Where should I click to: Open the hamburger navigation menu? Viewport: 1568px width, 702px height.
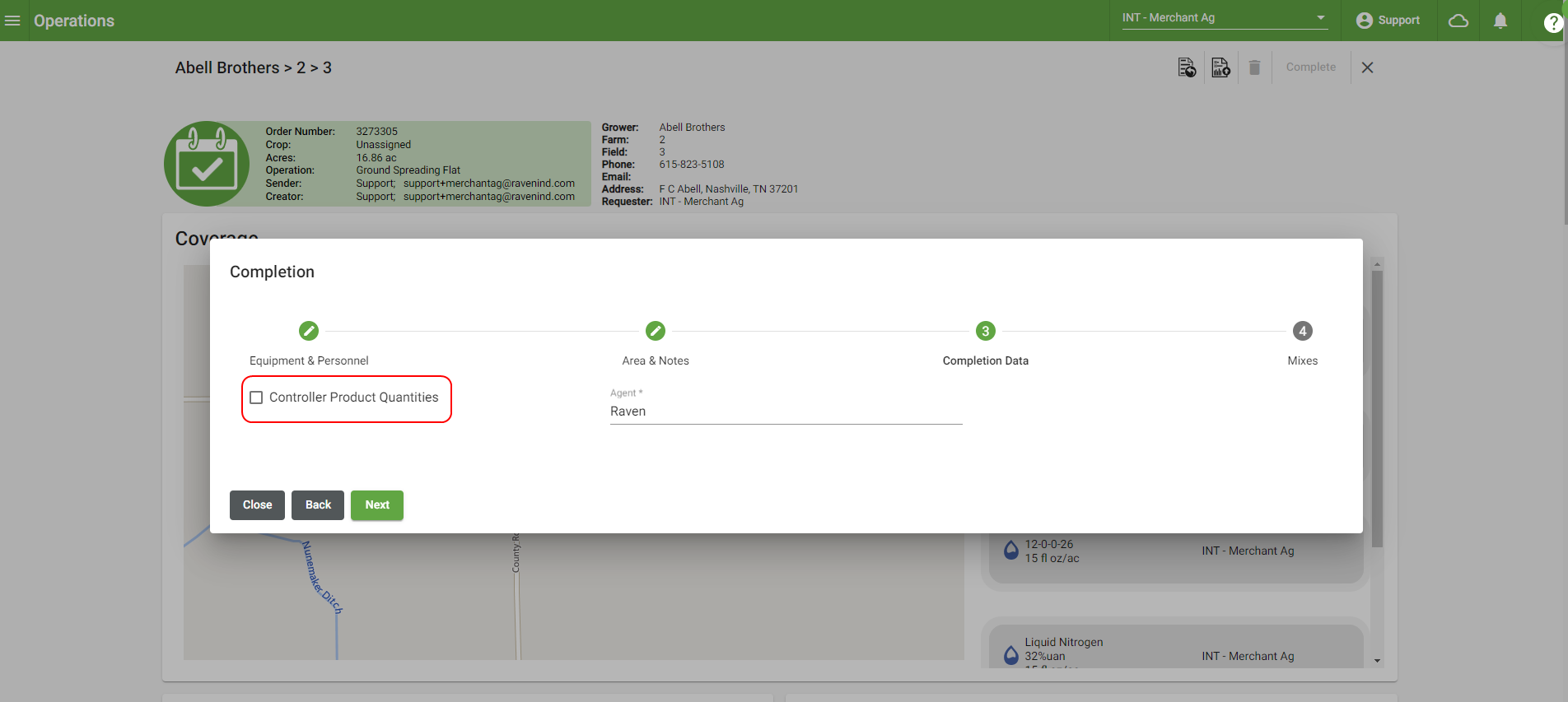point(12,21)
